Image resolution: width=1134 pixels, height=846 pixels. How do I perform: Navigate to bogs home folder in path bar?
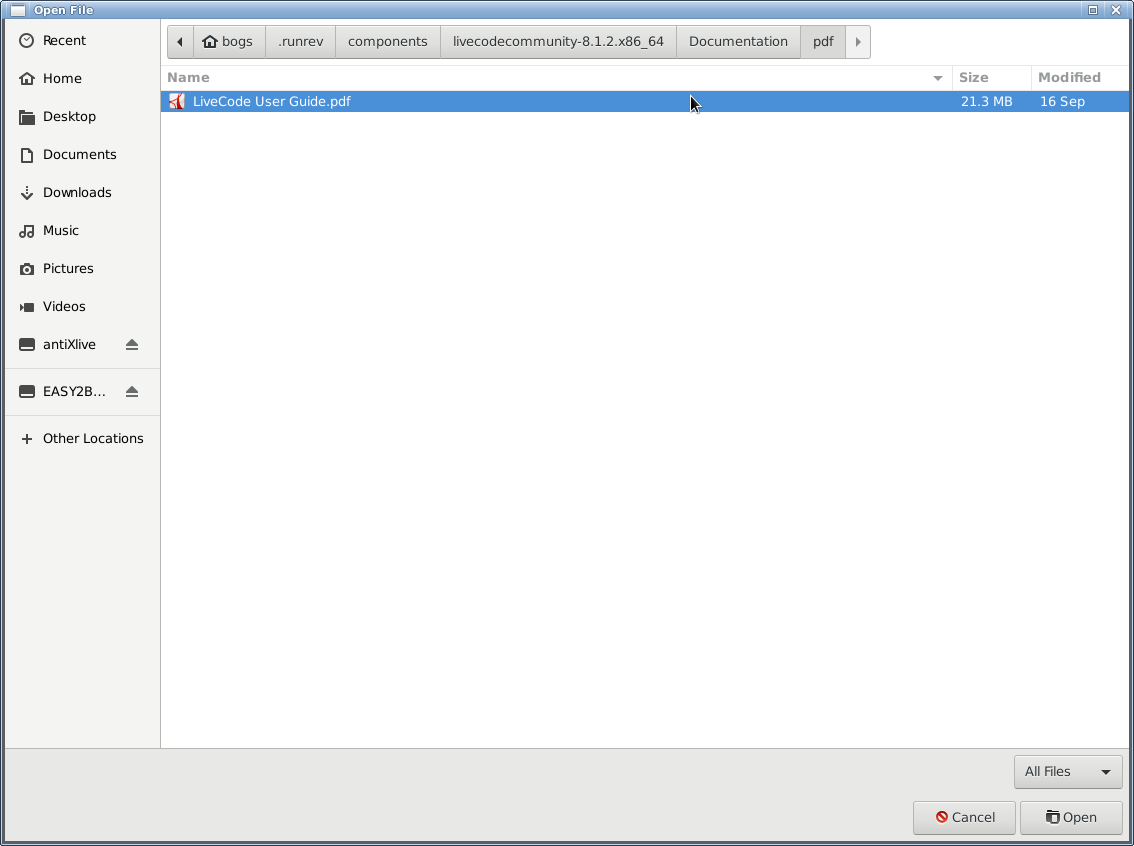coord(229,42)
